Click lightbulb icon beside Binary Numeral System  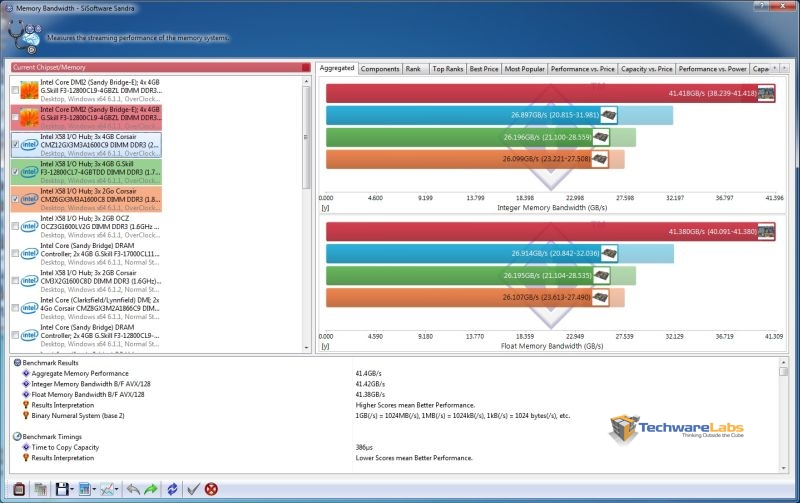tap(26, 416)
